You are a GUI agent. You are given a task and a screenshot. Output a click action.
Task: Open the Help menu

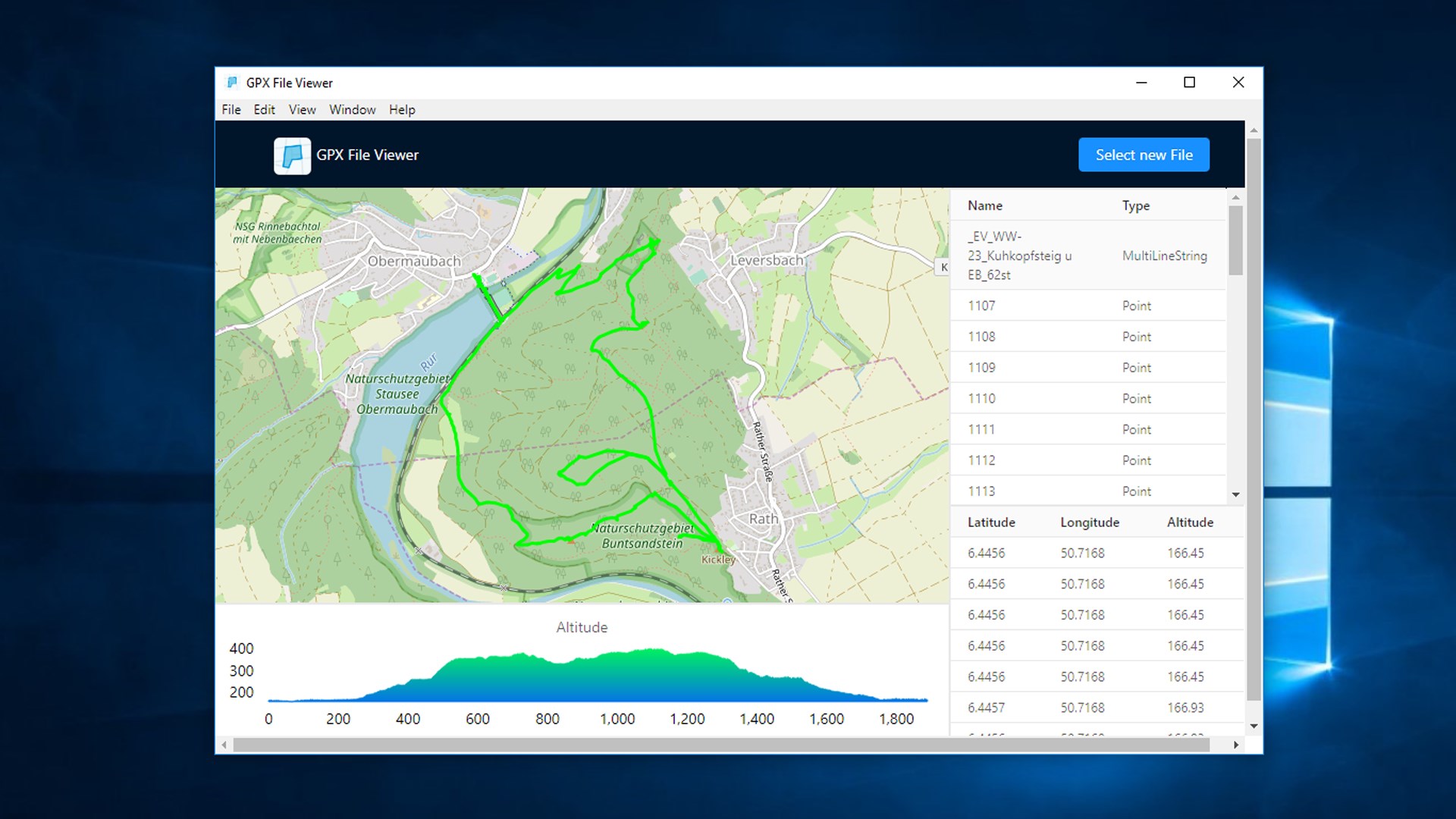[402, 110]
